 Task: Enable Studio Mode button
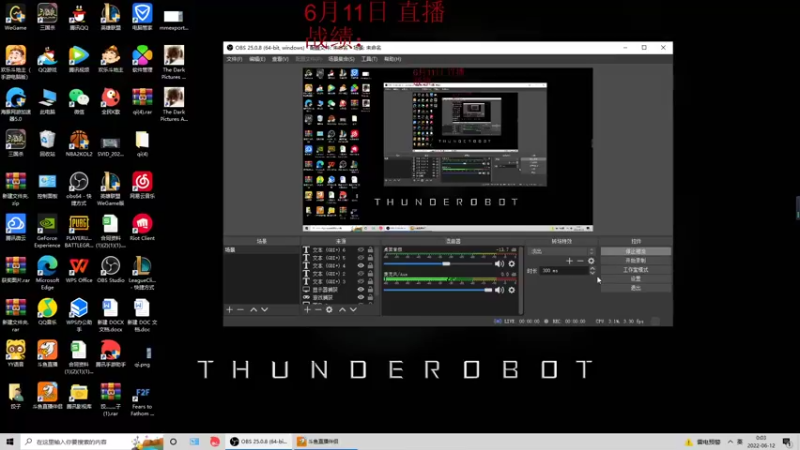tap(636, 270)
